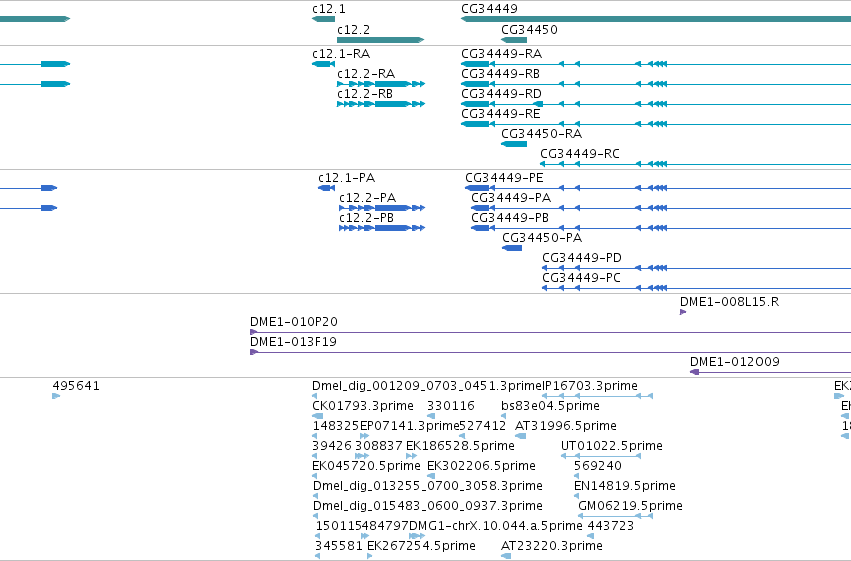This screenshot has height=561, width=851.
Task: Select feature 443723
Action: coord(590,537)
